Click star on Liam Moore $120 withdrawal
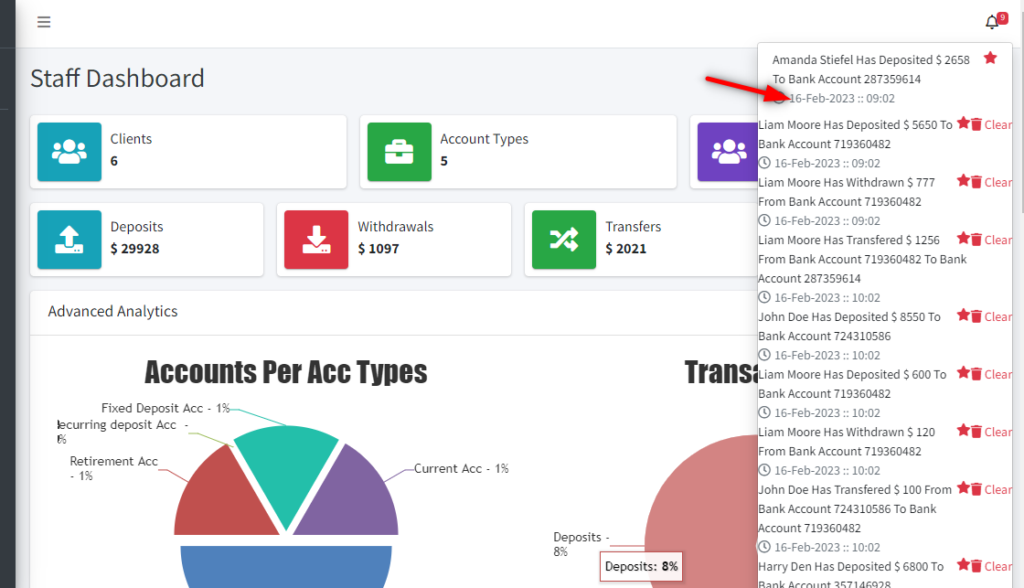Viewport: 1024px width, 588px height. 963,430
